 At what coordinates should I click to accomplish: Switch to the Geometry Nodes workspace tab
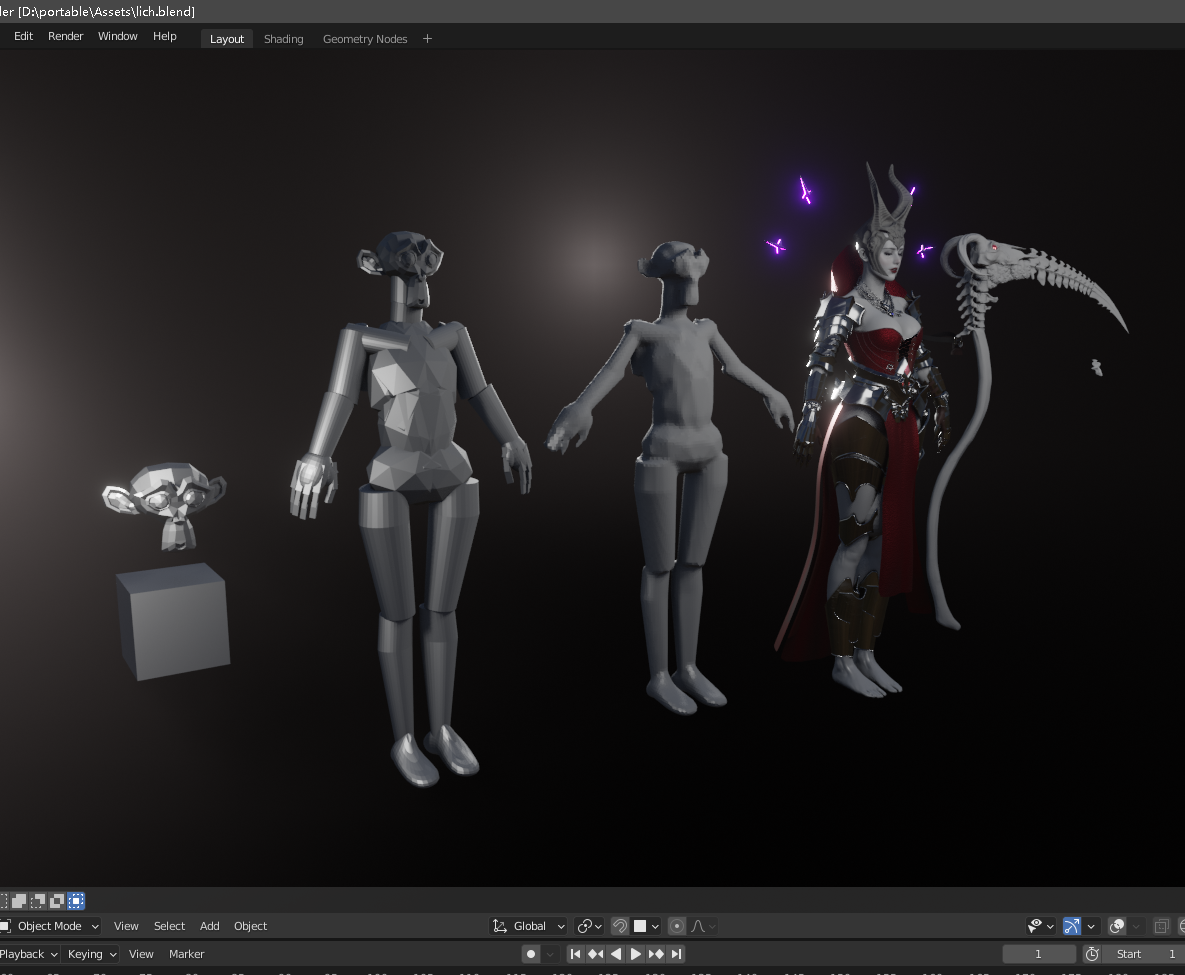[x=365, y=39]
